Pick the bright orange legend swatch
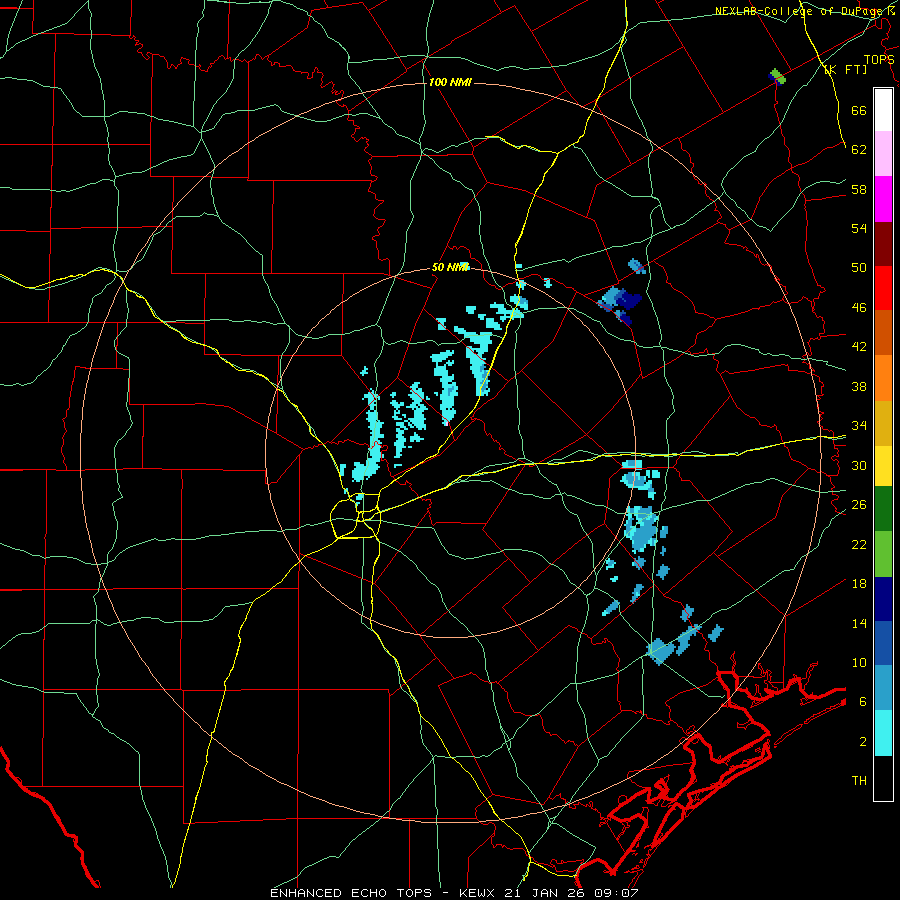The image size is (900, 900). click(883, 378)
